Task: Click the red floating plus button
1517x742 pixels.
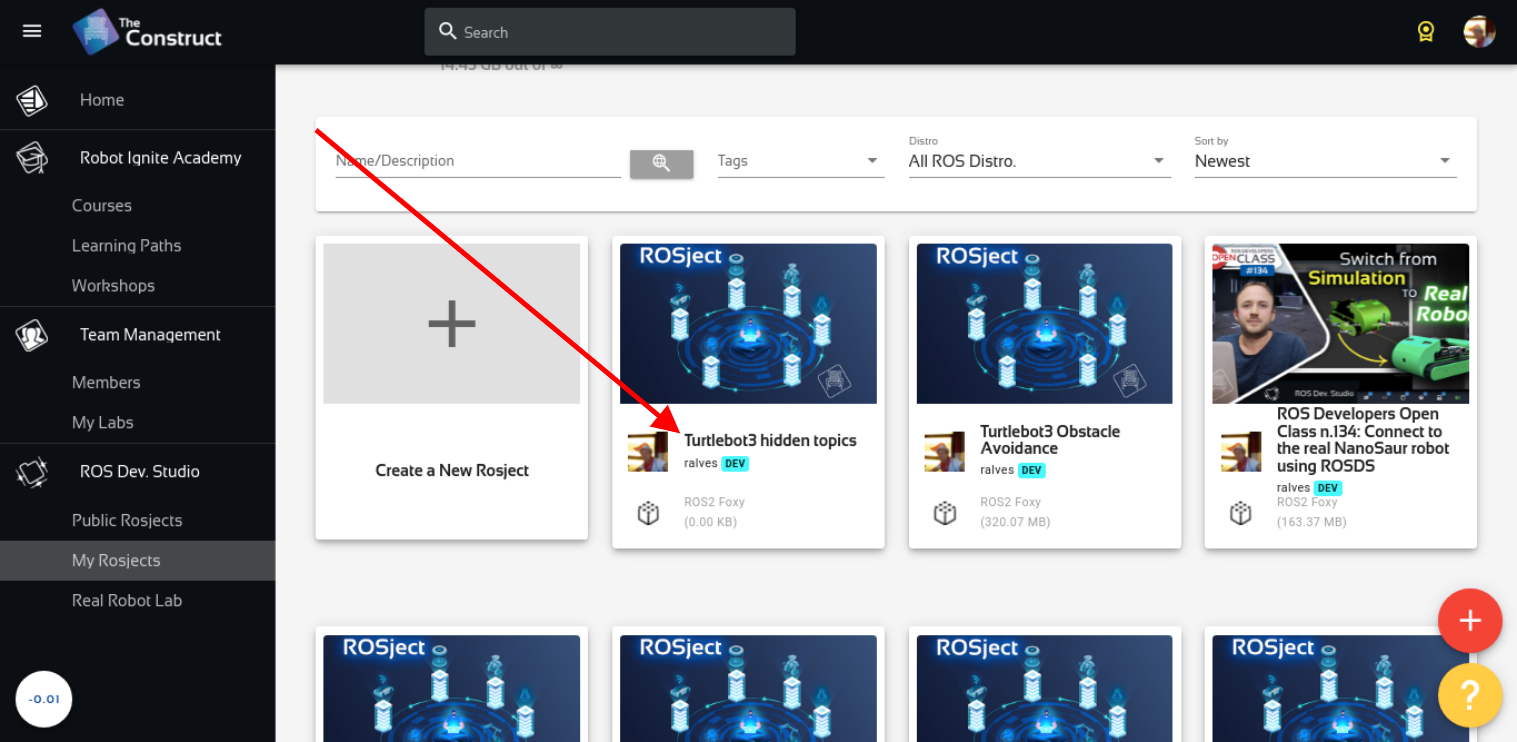Action: tap(1470, 621)
